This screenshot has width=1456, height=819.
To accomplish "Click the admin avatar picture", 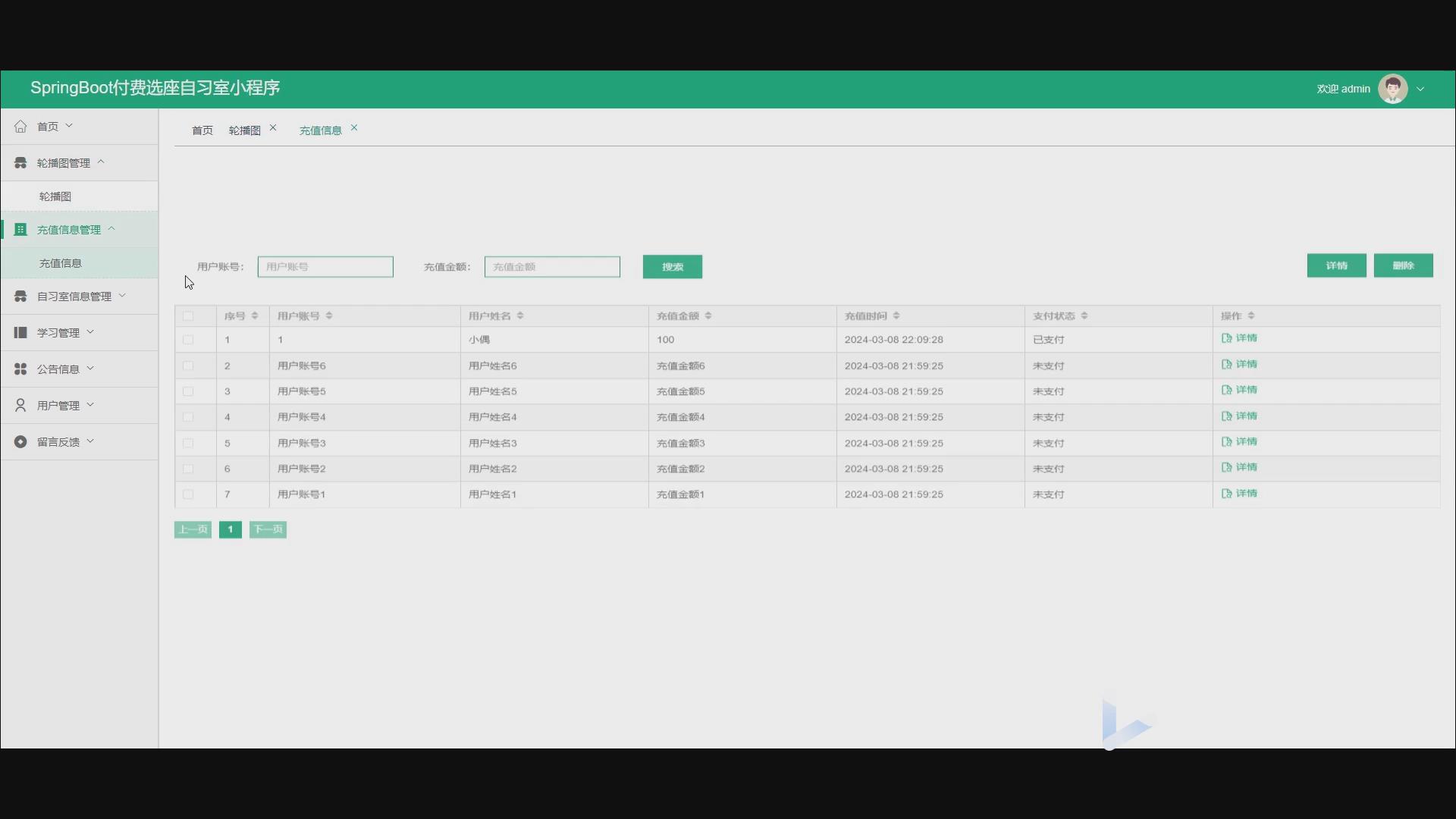I will 1392,89.
